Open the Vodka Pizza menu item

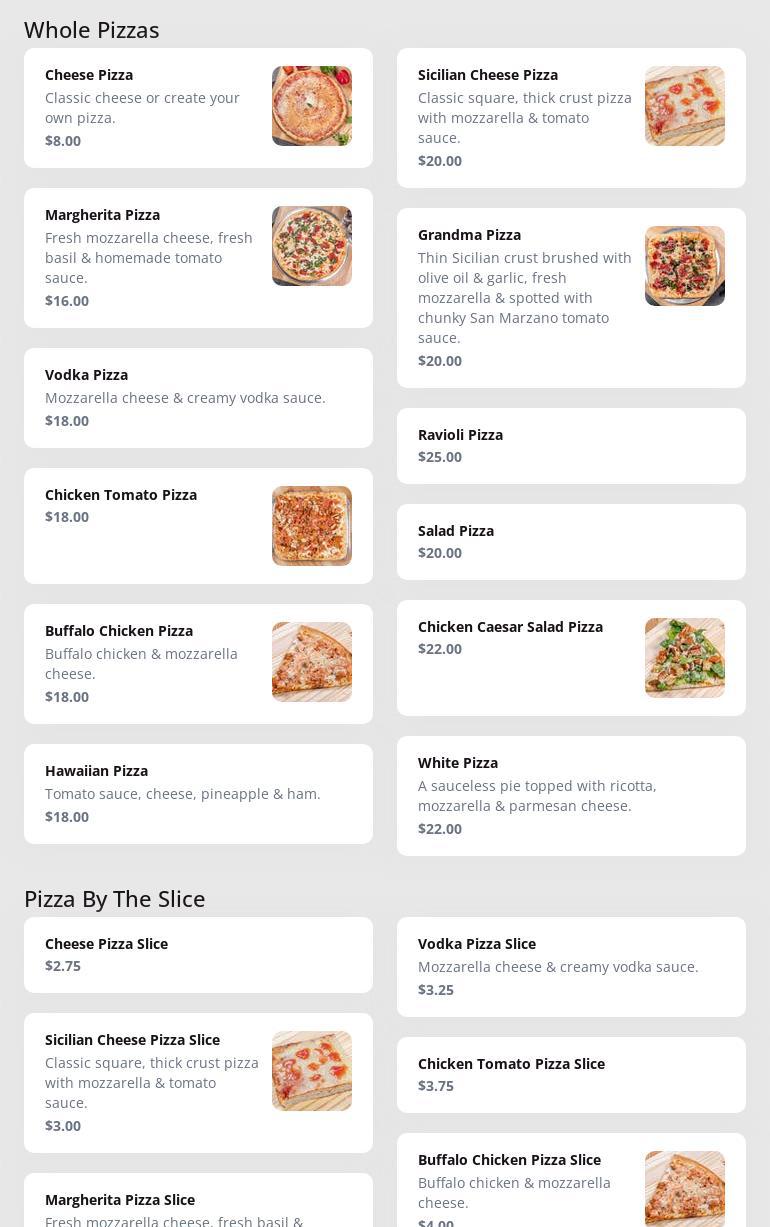click(x=198, y=398)
